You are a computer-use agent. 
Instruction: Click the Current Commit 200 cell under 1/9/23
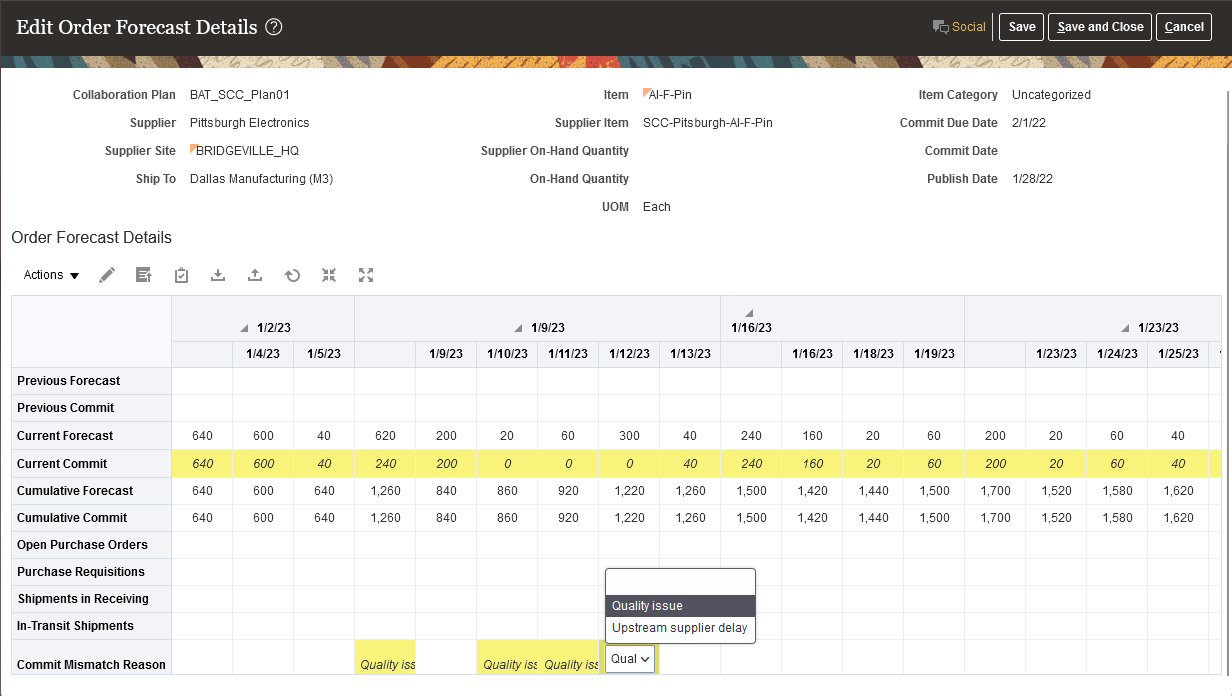pyautogui.click(x=446, y=464)
